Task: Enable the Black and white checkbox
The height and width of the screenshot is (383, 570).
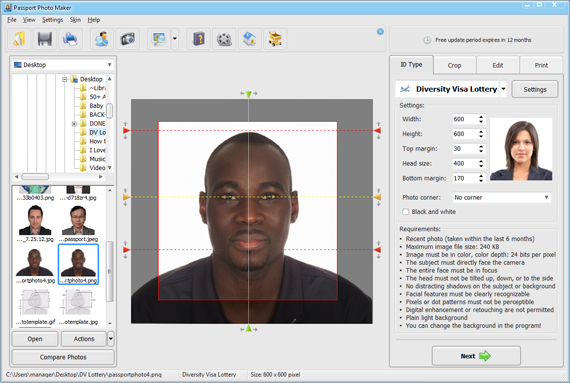Action: [x=406, y=212]
